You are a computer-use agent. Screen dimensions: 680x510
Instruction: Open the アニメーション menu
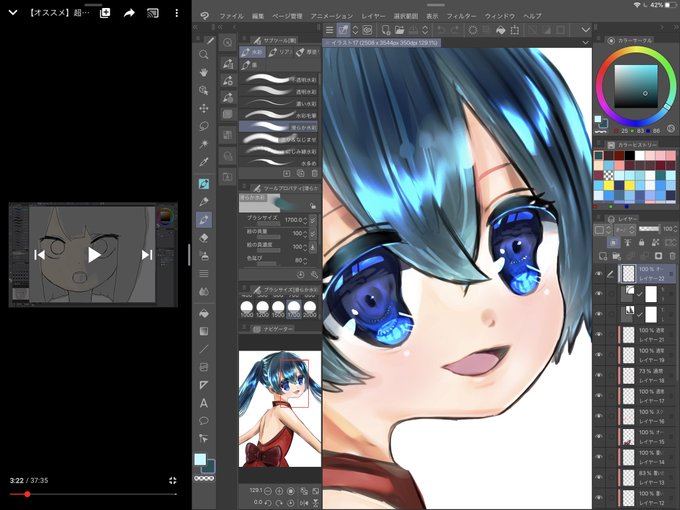[x=332, y=16]
